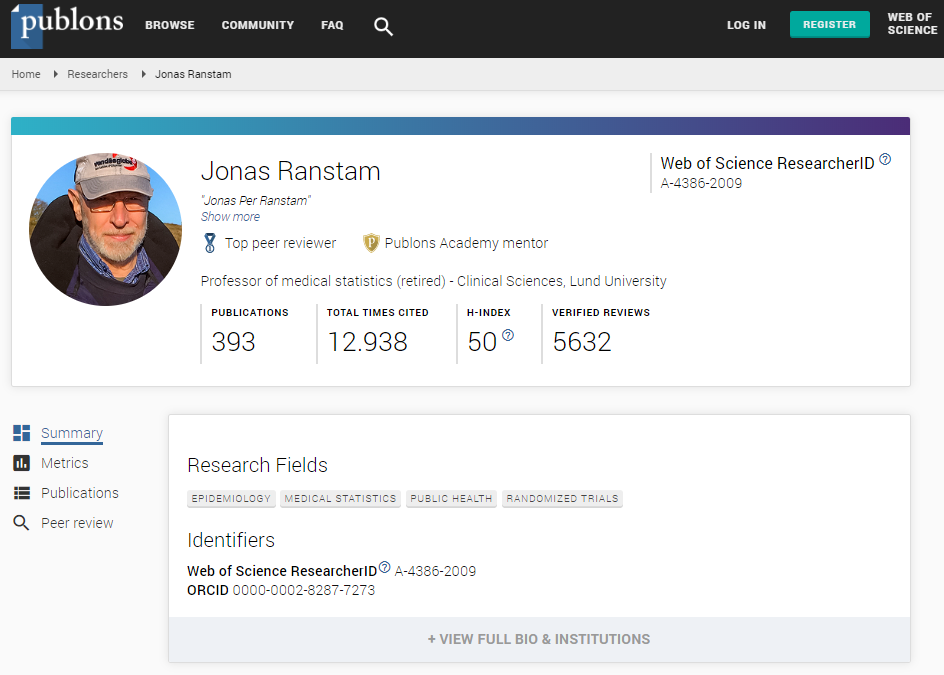
Task: Click help icon in Identifiers ResearcherID row
Action: [385, 567]
